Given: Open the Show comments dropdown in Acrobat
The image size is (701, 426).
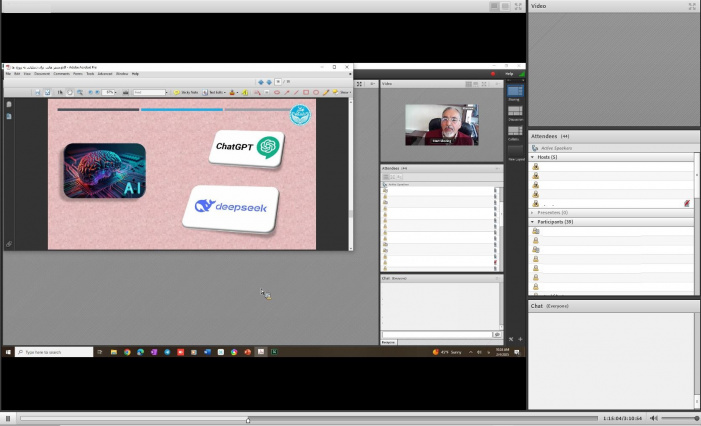Looking at the screenshot, I should [342, 93].
